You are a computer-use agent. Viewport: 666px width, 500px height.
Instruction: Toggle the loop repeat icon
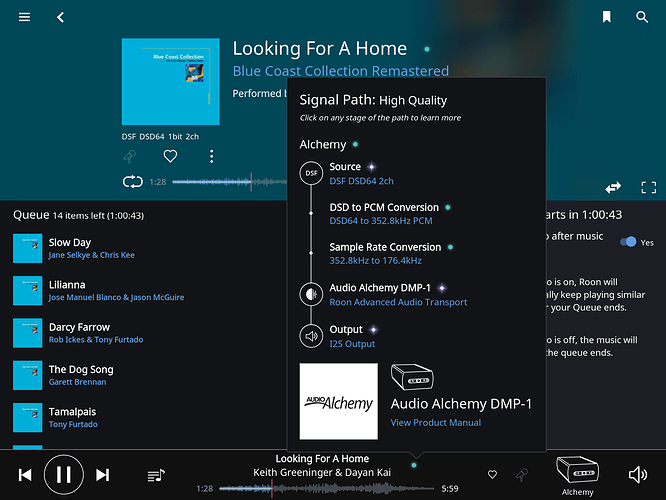coord(133,182)
